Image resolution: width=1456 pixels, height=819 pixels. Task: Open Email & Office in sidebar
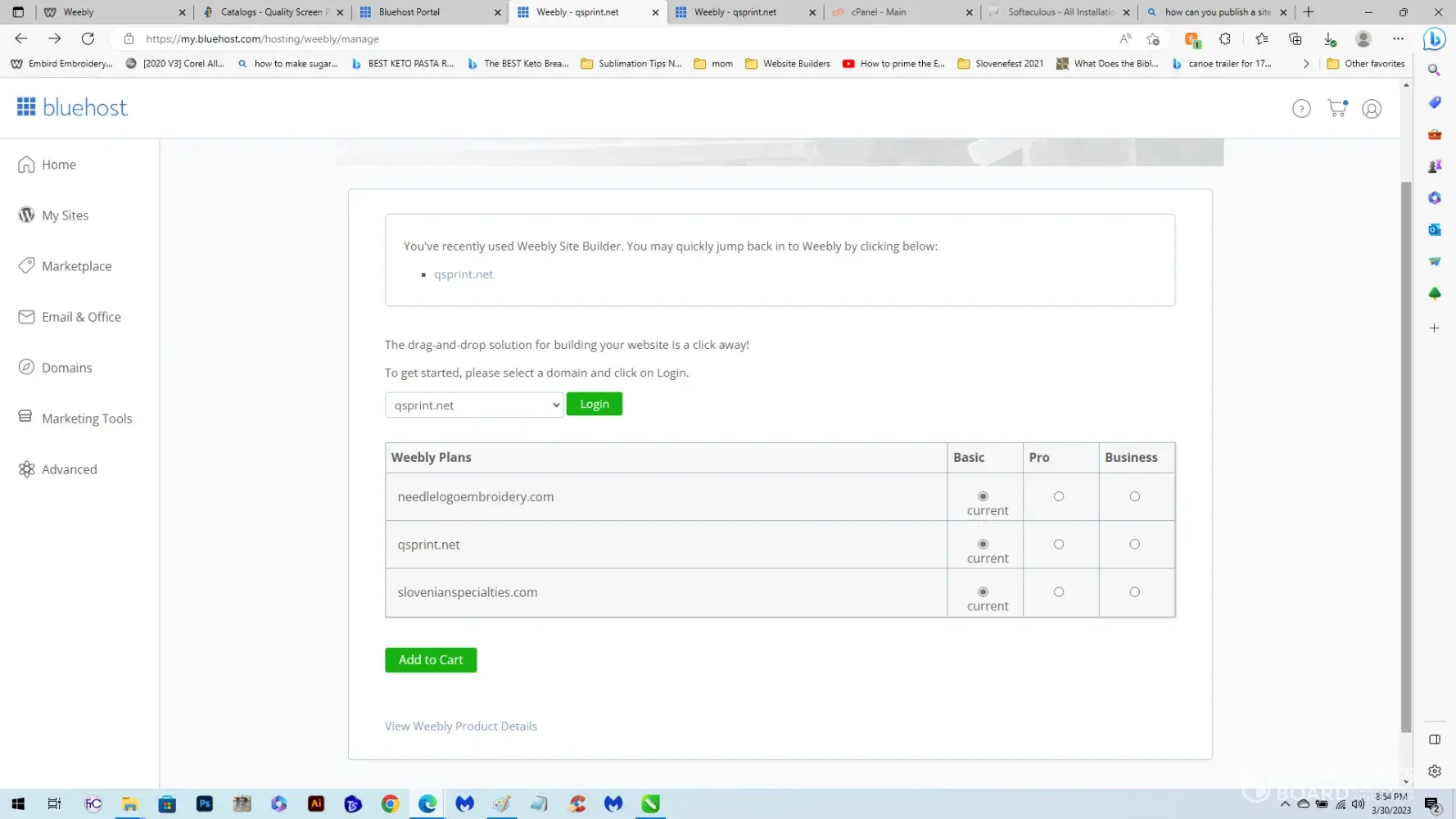[70, 317]
